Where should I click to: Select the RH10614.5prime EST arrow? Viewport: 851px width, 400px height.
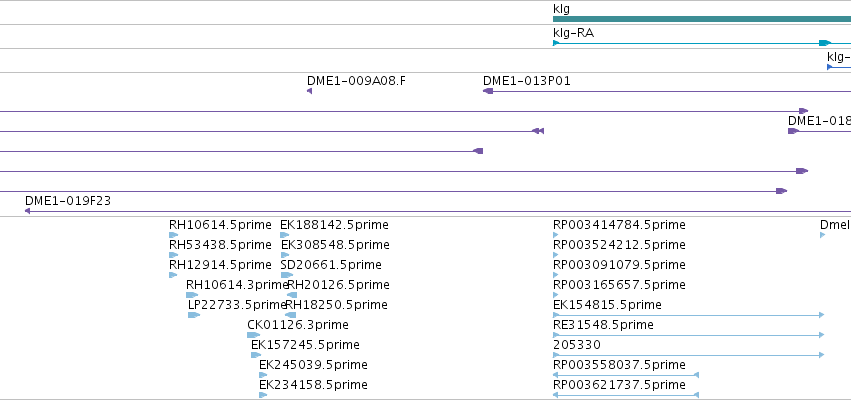point(174,235)
